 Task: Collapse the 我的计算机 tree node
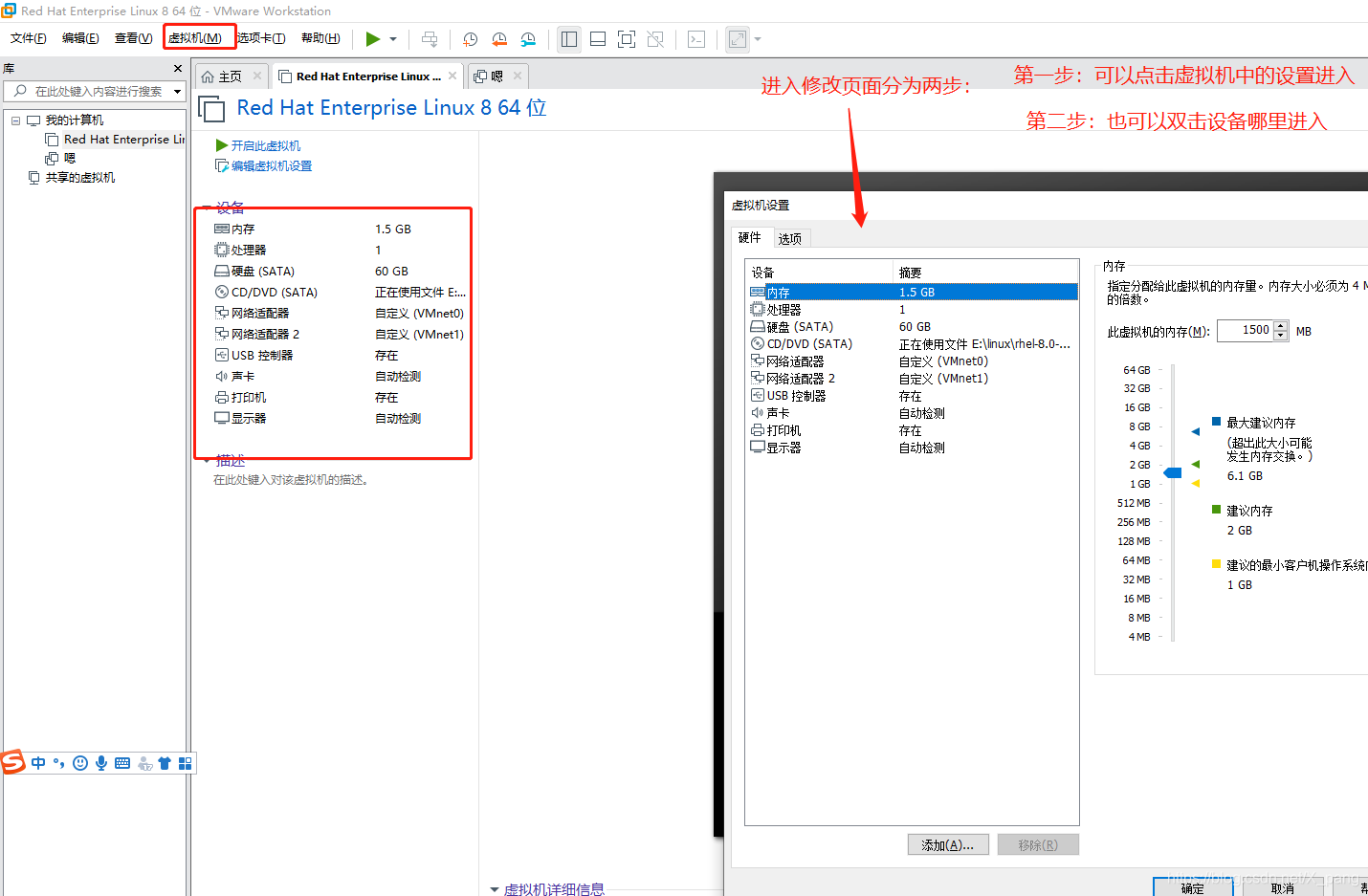point(16,120)
